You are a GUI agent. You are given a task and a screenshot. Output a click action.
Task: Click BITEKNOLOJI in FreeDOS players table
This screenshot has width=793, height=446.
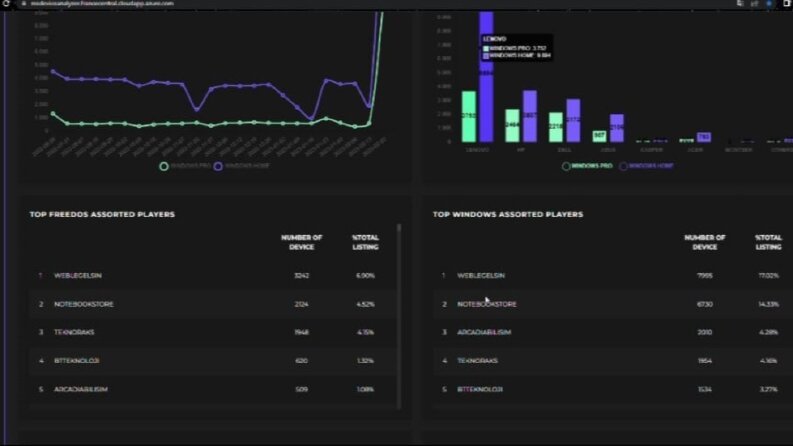pyautogui.click(x=77, y=361)
